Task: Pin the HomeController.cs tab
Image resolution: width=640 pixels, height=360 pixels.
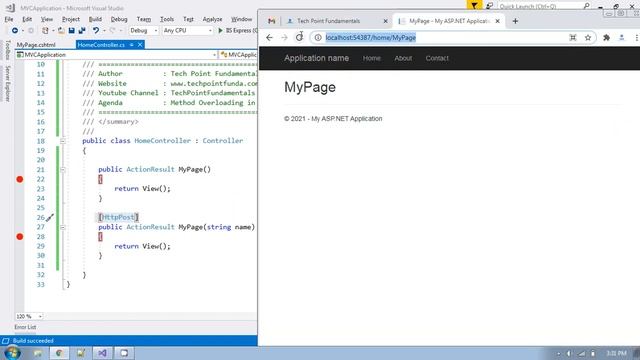Action: tap(132, 45)
